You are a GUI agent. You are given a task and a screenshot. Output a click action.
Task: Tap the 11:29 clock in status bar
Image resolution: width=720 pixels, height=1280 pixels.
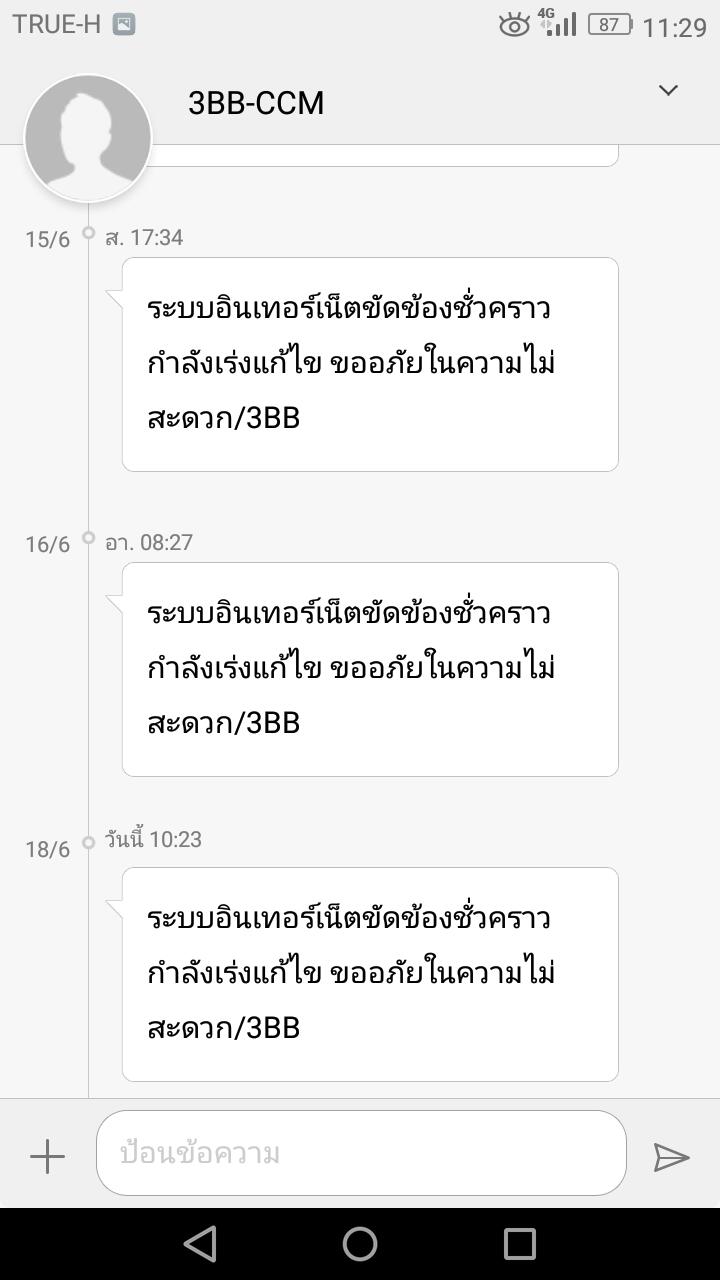[675, 27]
